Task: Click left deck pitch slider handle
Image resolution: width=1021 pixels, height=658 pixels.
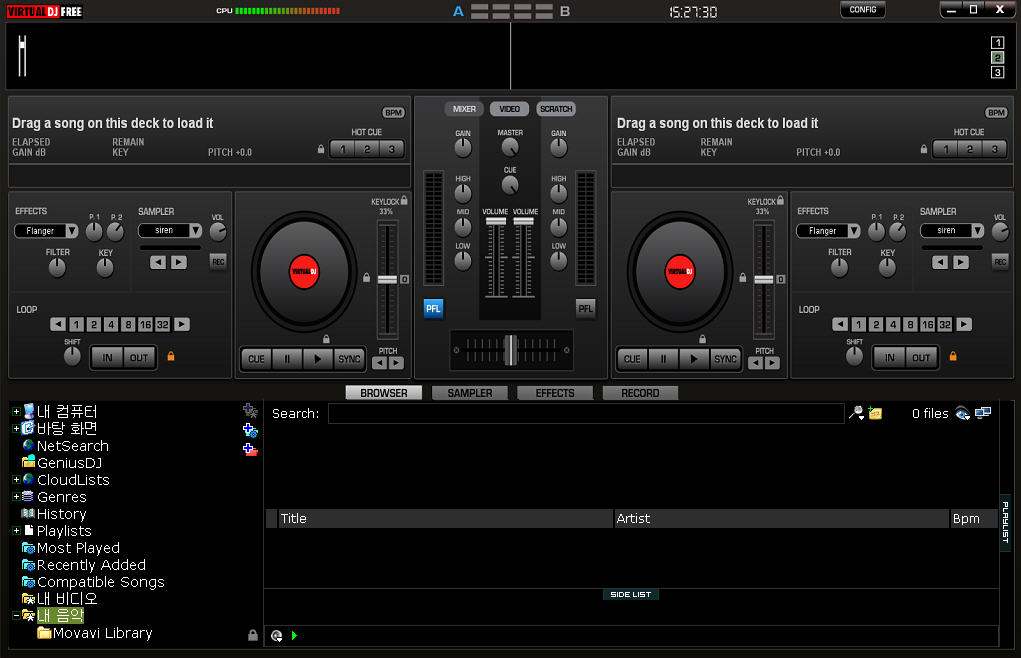Action: 387,280
